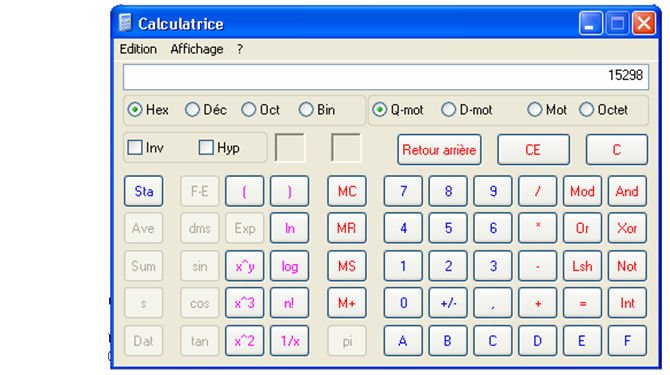This screenshot has height=375, width=670.
Task: Toggle the Hyp checkbox
Action: click(x=206, y=148)
